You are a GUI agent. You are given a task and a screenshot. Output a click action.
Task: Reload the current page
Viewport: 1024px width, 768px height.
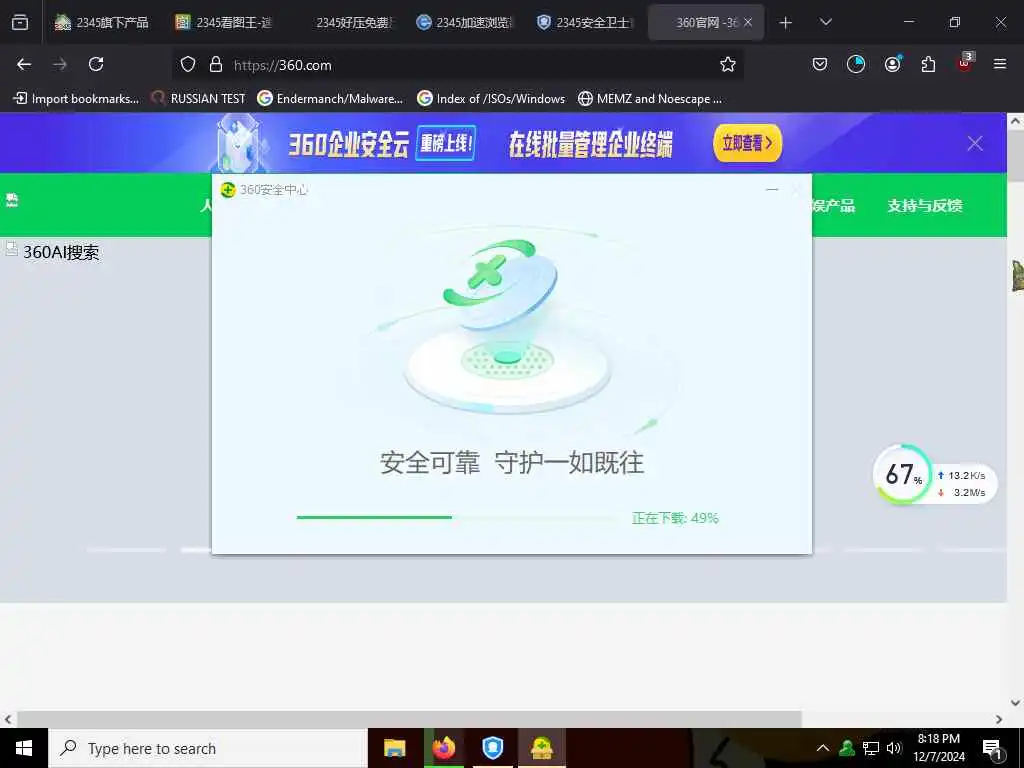point(96,64)
